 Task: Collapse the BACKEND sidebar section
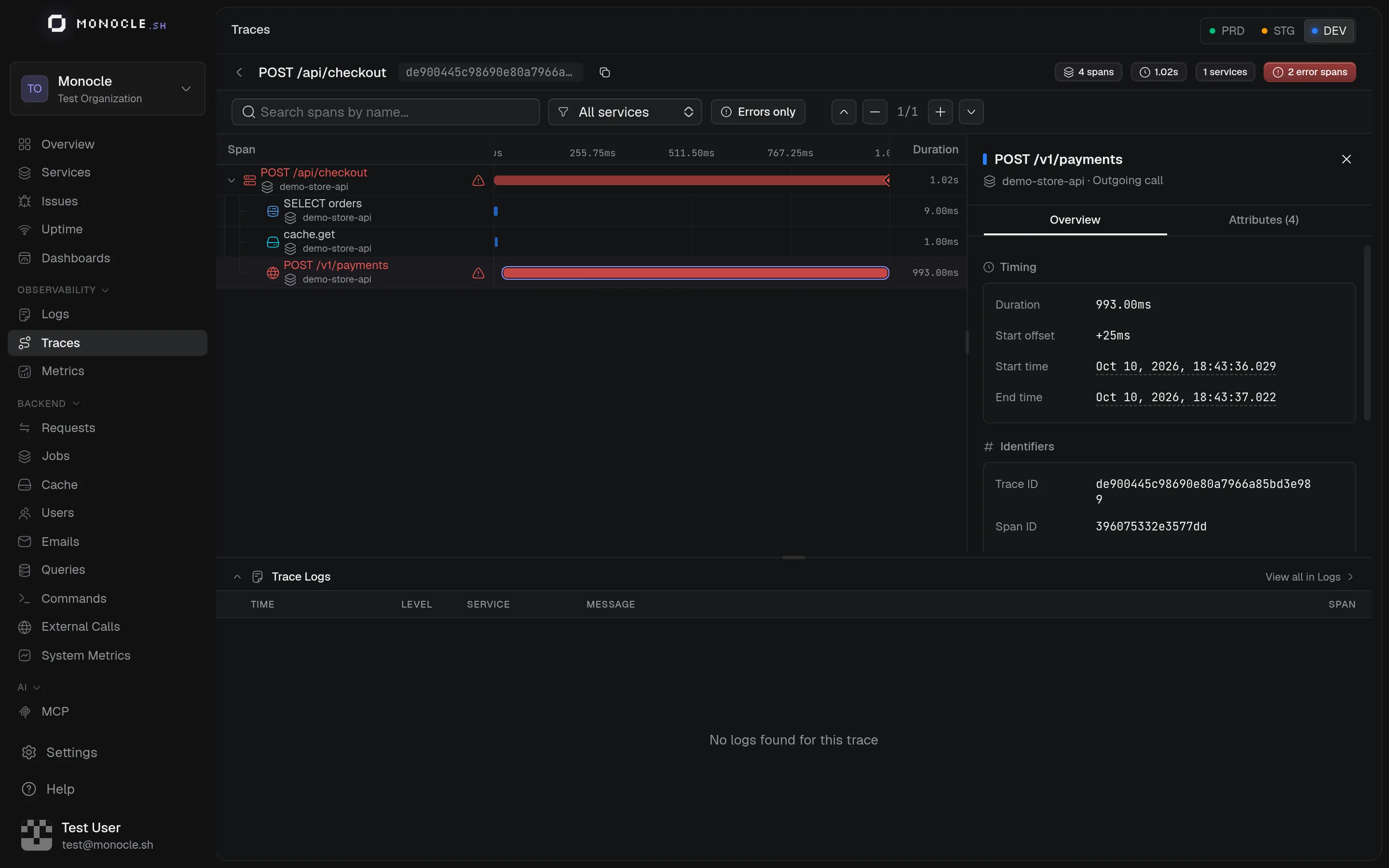tap(48, 404)
